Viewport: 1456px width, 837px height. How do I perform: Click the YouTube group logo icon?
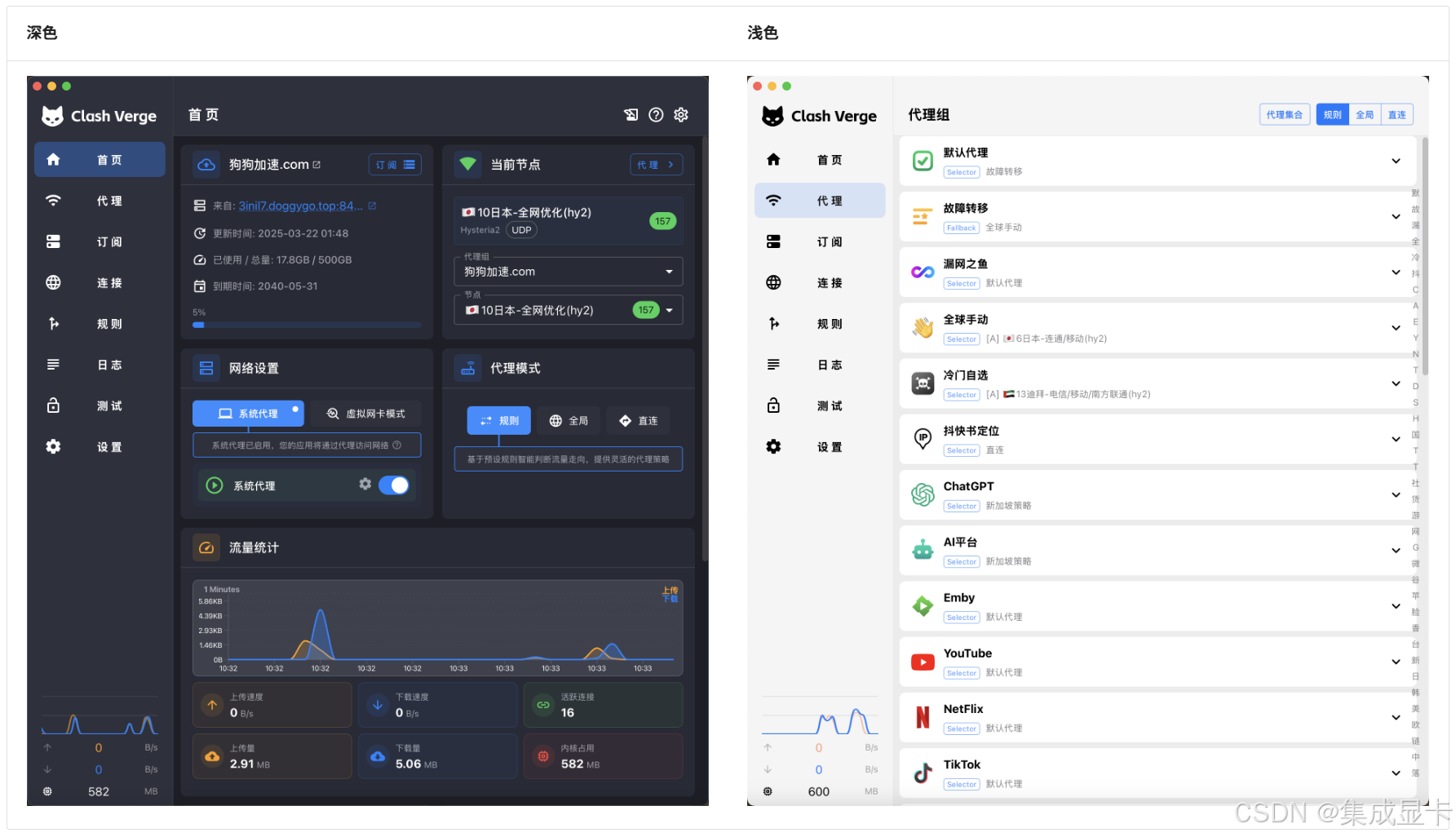(x=923, y=662)
